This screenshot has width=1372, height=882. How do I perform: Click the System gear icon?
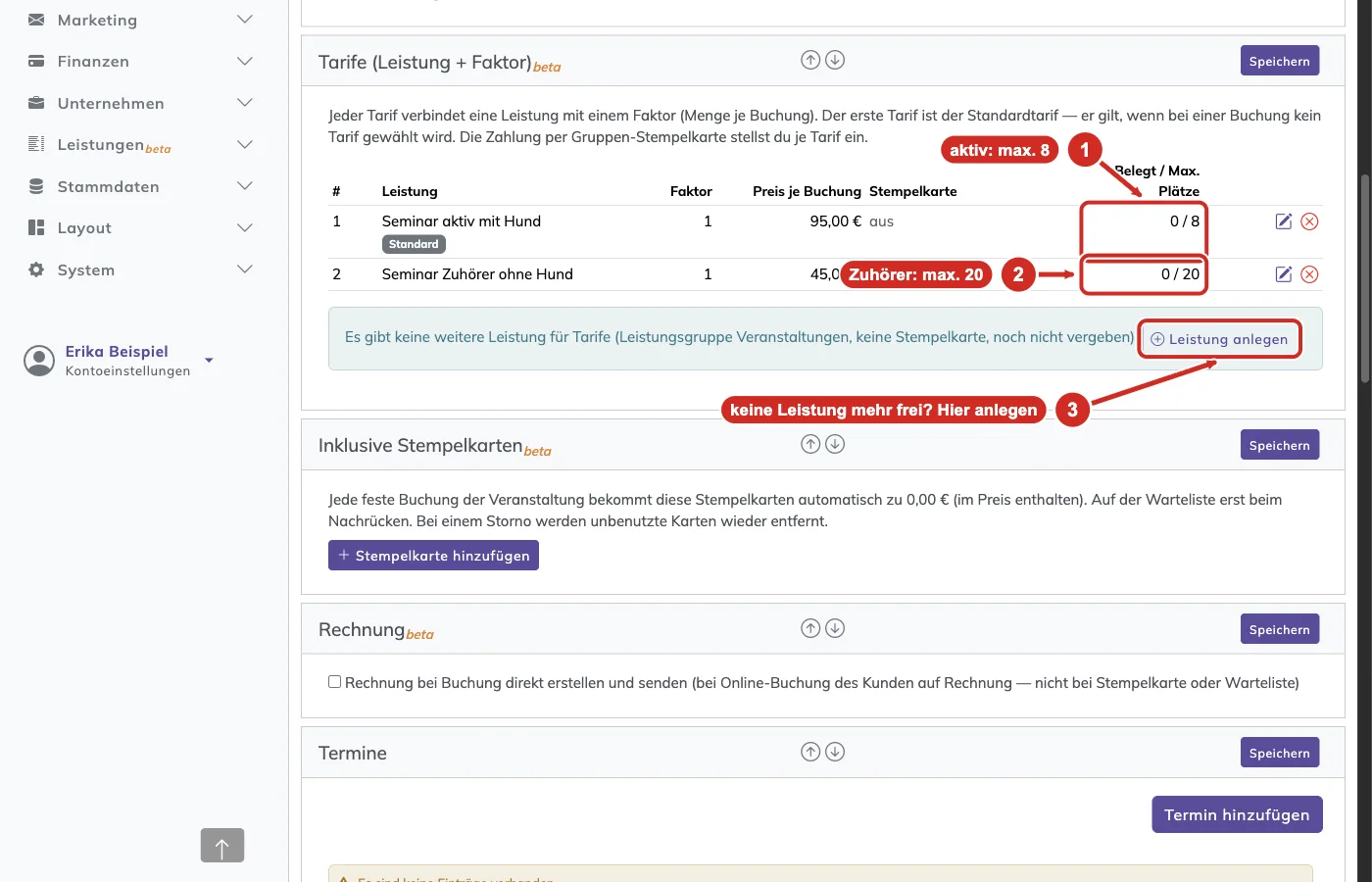point(36,269)
